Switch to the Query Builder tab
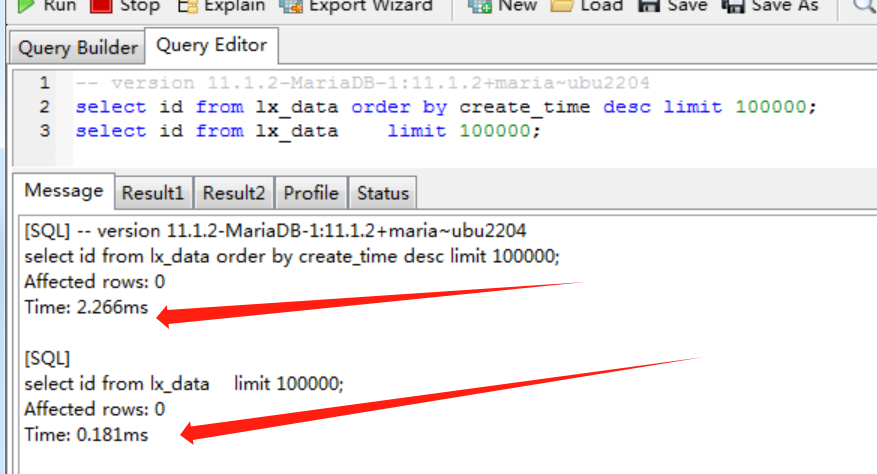This screenshot has height=474, width=877. pos(77,48)
